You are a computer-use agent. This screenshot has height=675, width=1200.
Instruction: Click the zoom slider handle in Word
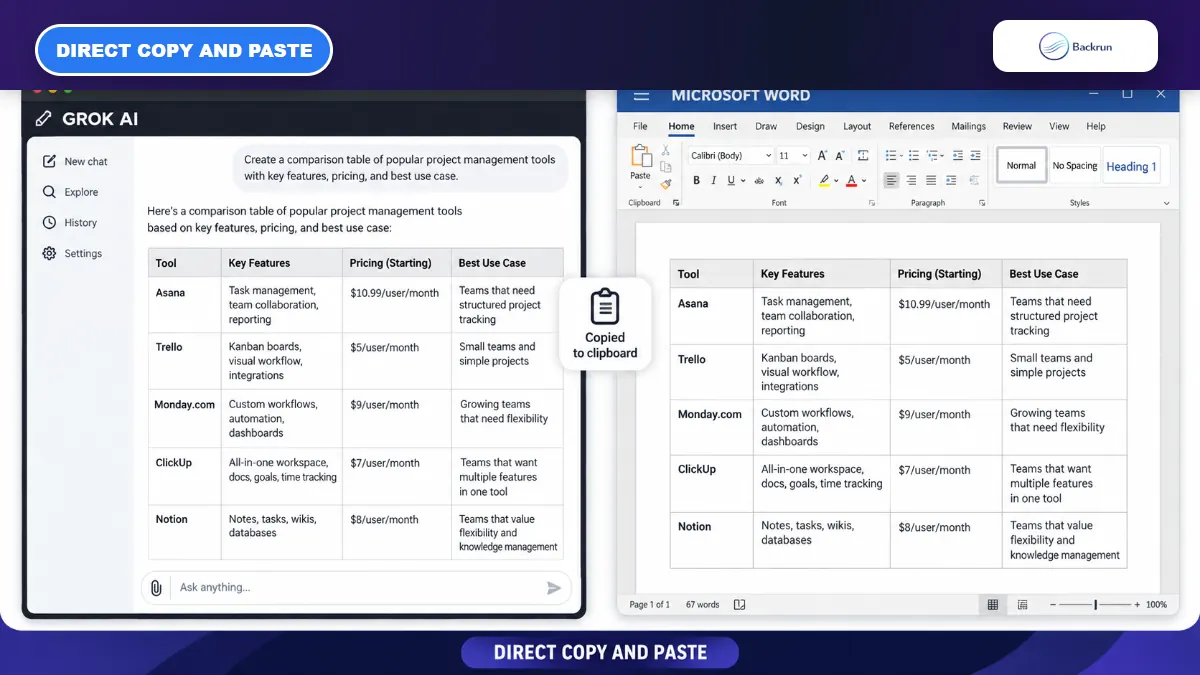pos(1095,605)
